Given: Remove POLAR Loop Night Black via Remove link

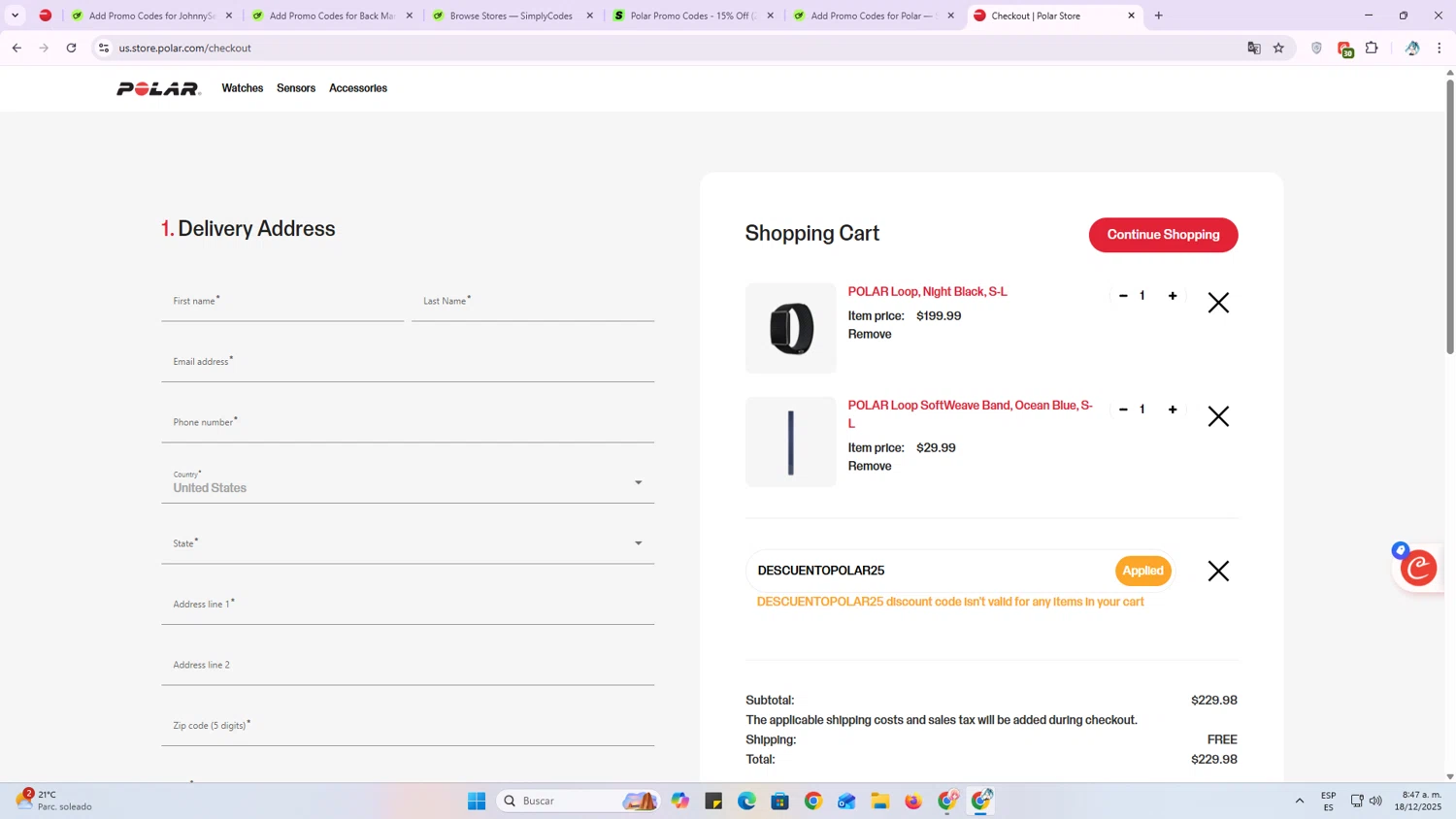Looking at the screenshot, I should click(870, 334).
